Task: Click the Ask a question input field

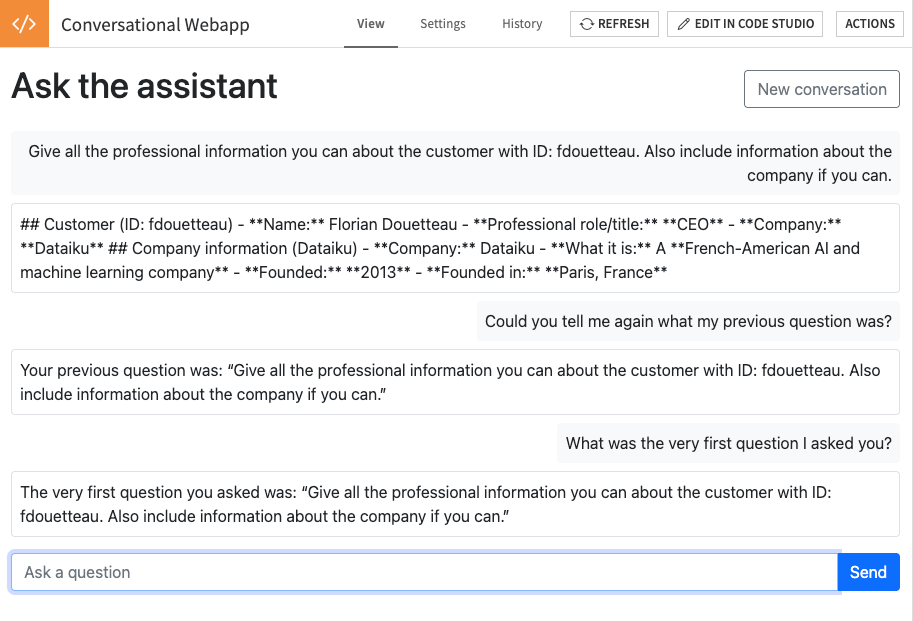Action: tap(424, 572)
